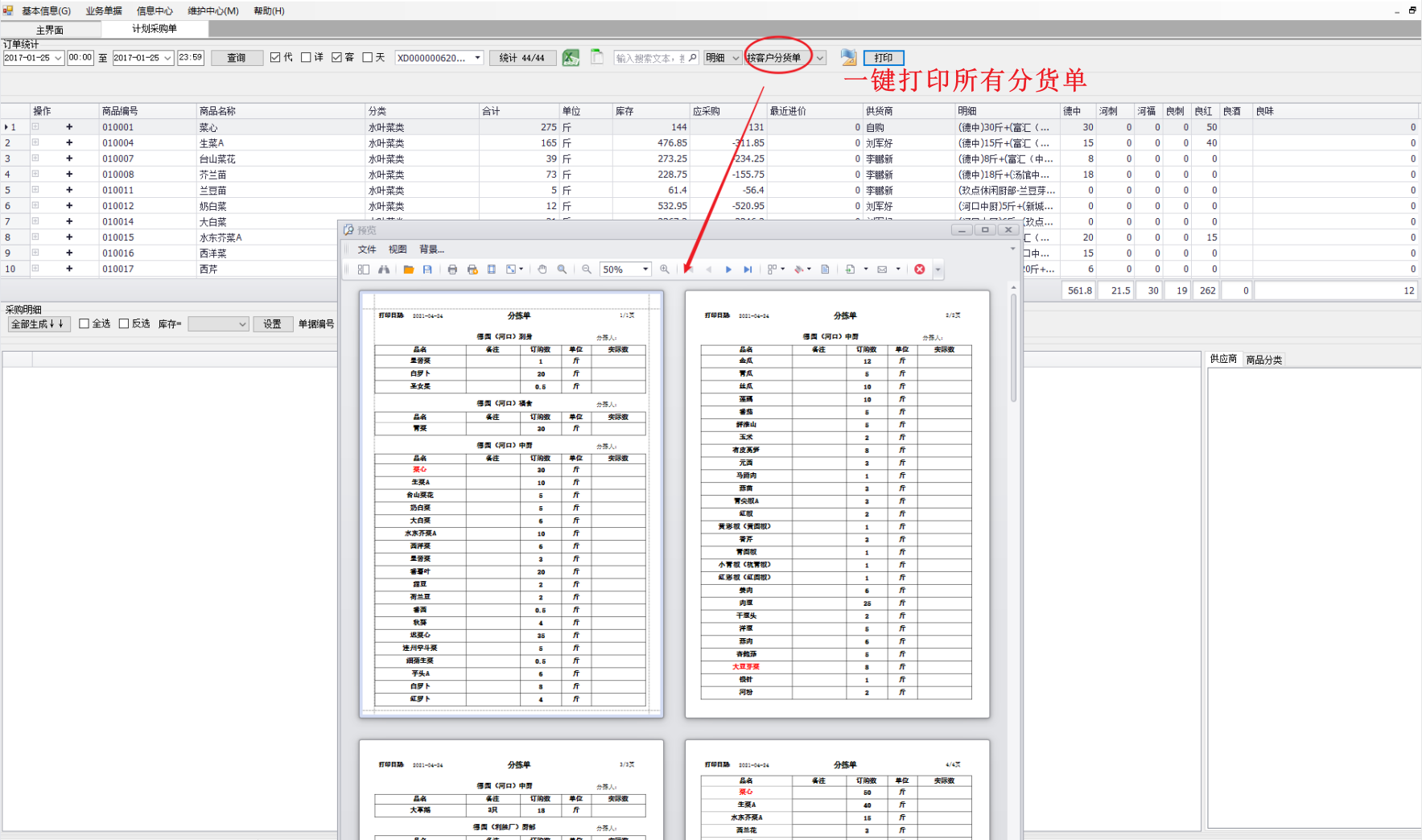Expand row 010004 with plus sign
Viewport: 1422px width, 840px height.
[69, 142]
